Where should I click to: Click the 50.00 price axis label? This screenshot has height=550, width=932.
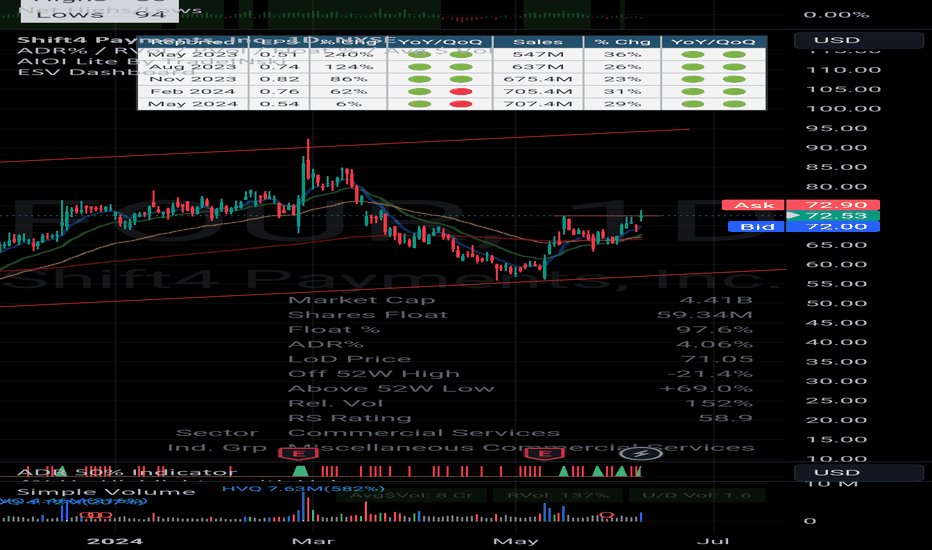click(x=836, y=304)
